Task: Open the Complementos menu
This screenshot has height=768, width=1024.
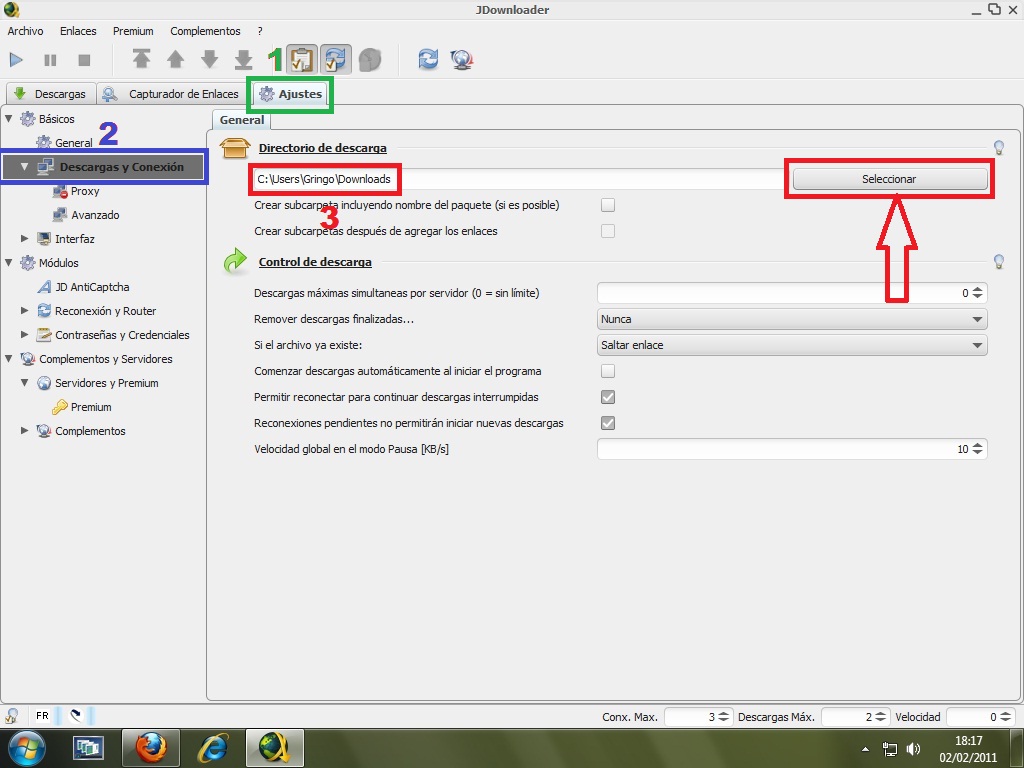Action: tap(205, 31)
